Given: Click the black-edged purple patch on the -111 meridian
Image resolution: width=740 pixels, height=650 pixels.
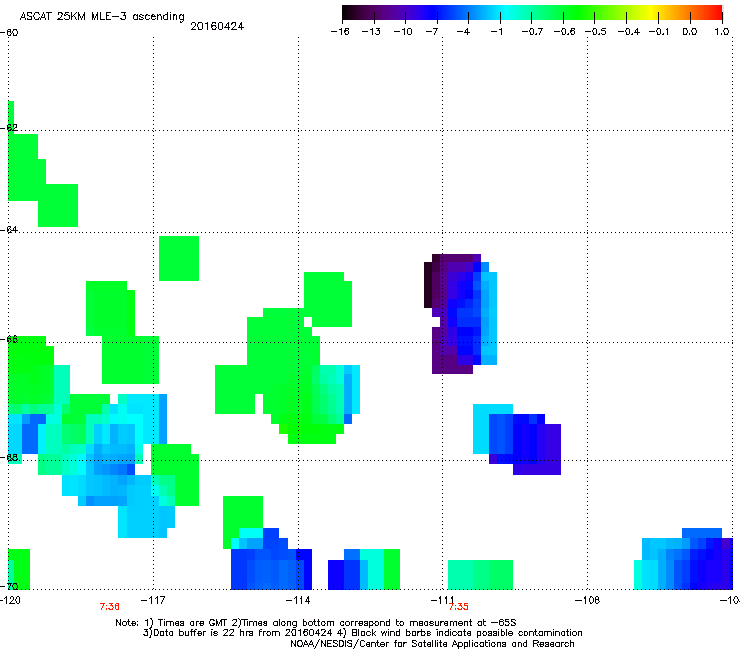Looking at the screenshot, I should tap(460, 314).
